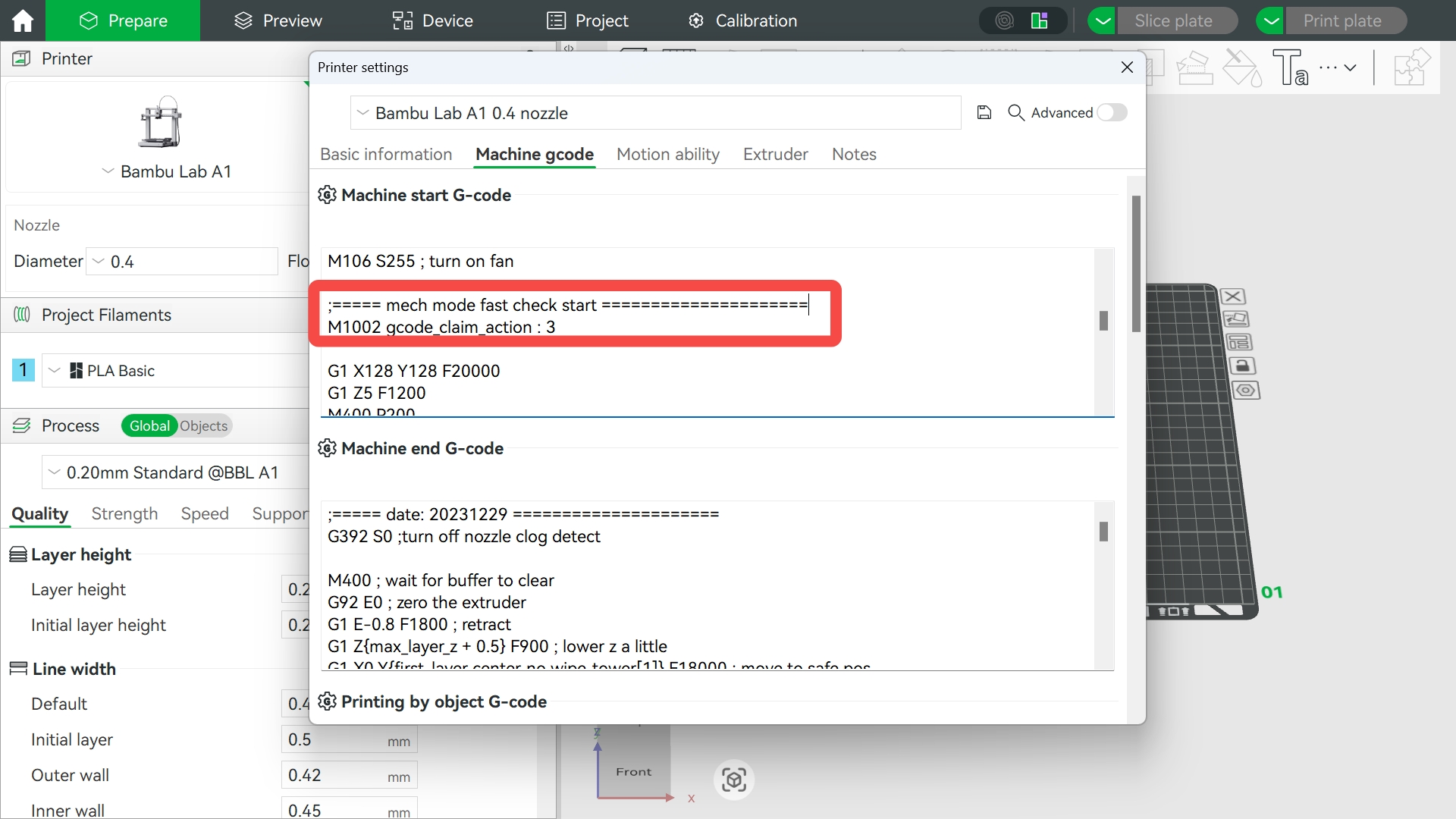Click the Printer section header icon

click(x=22, y=58)
